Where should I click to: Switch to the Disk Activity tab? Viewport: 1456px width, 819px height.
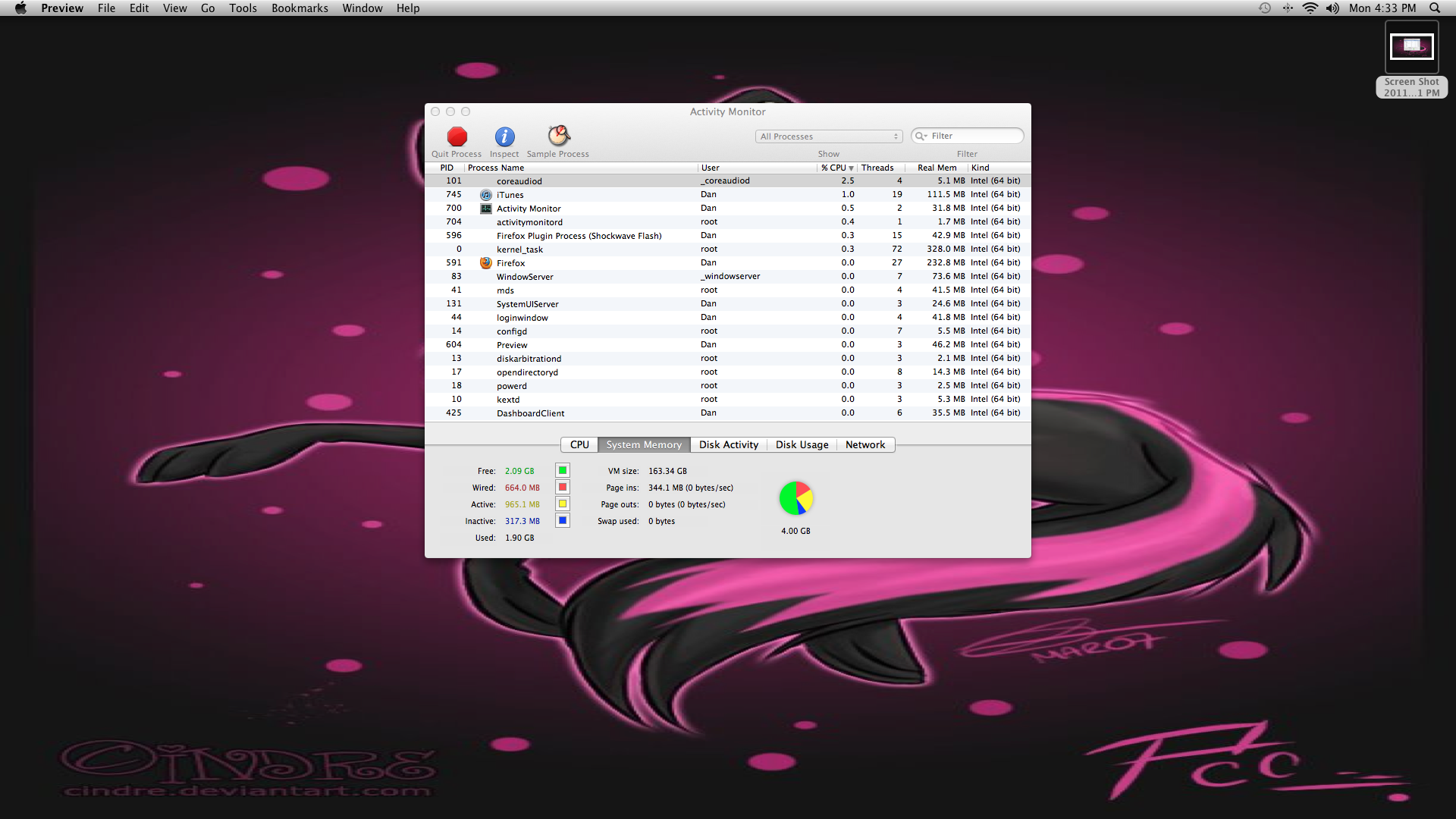[728, 445]
